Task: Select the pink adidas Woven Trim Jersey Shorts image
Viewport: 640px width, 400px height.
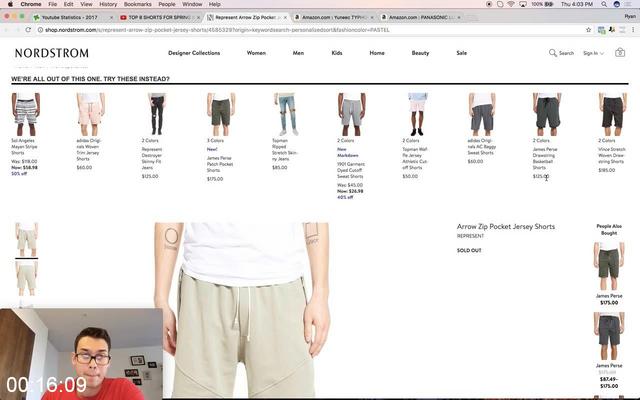Action: 91,114
